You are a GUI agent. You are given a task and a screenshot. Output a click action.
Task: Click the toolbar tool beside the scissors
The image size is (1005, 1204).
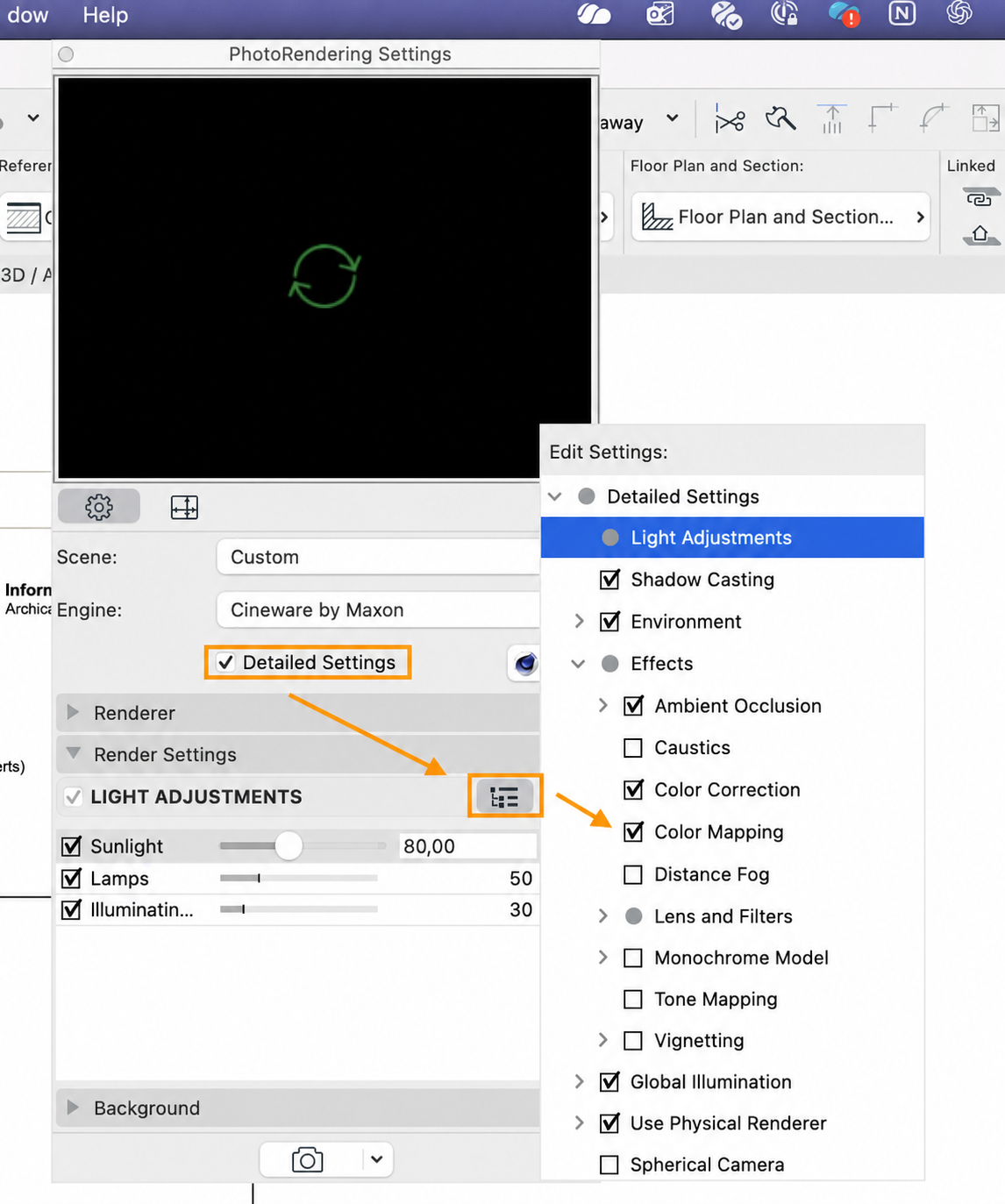click(x=780, y=118)
